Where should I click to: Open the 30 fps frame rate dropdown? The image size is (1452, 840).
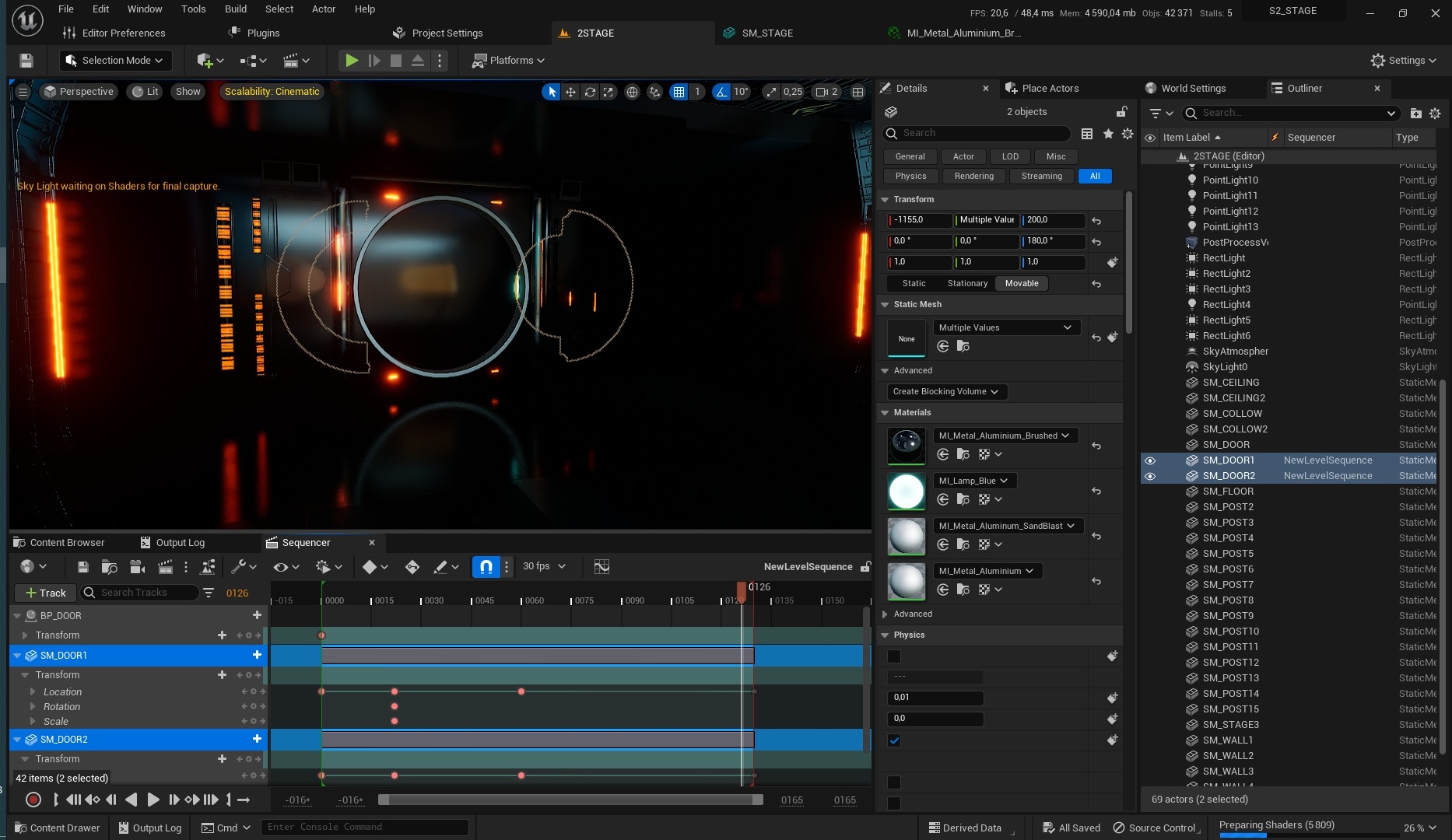(x=544, y=567)
